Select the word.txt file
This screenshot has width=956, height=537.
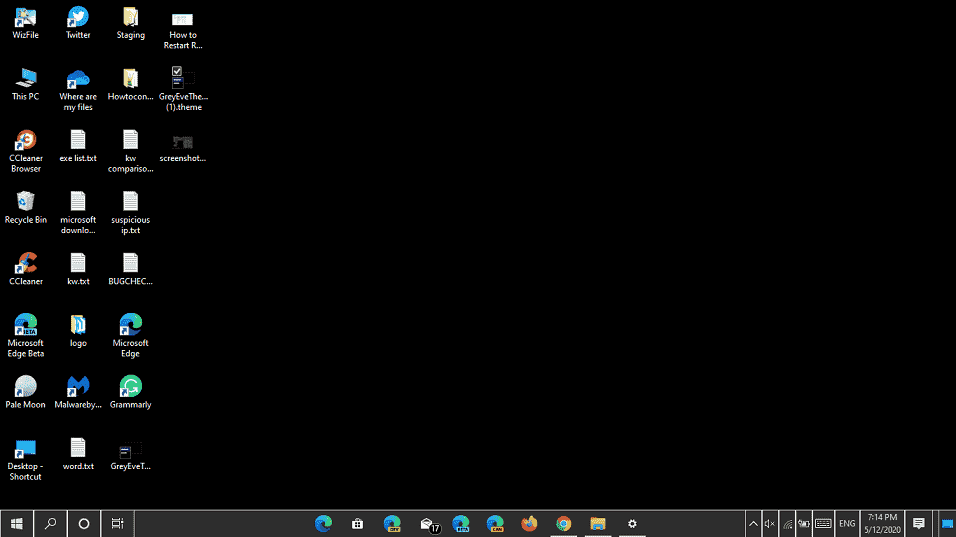[x=78, y=455]
